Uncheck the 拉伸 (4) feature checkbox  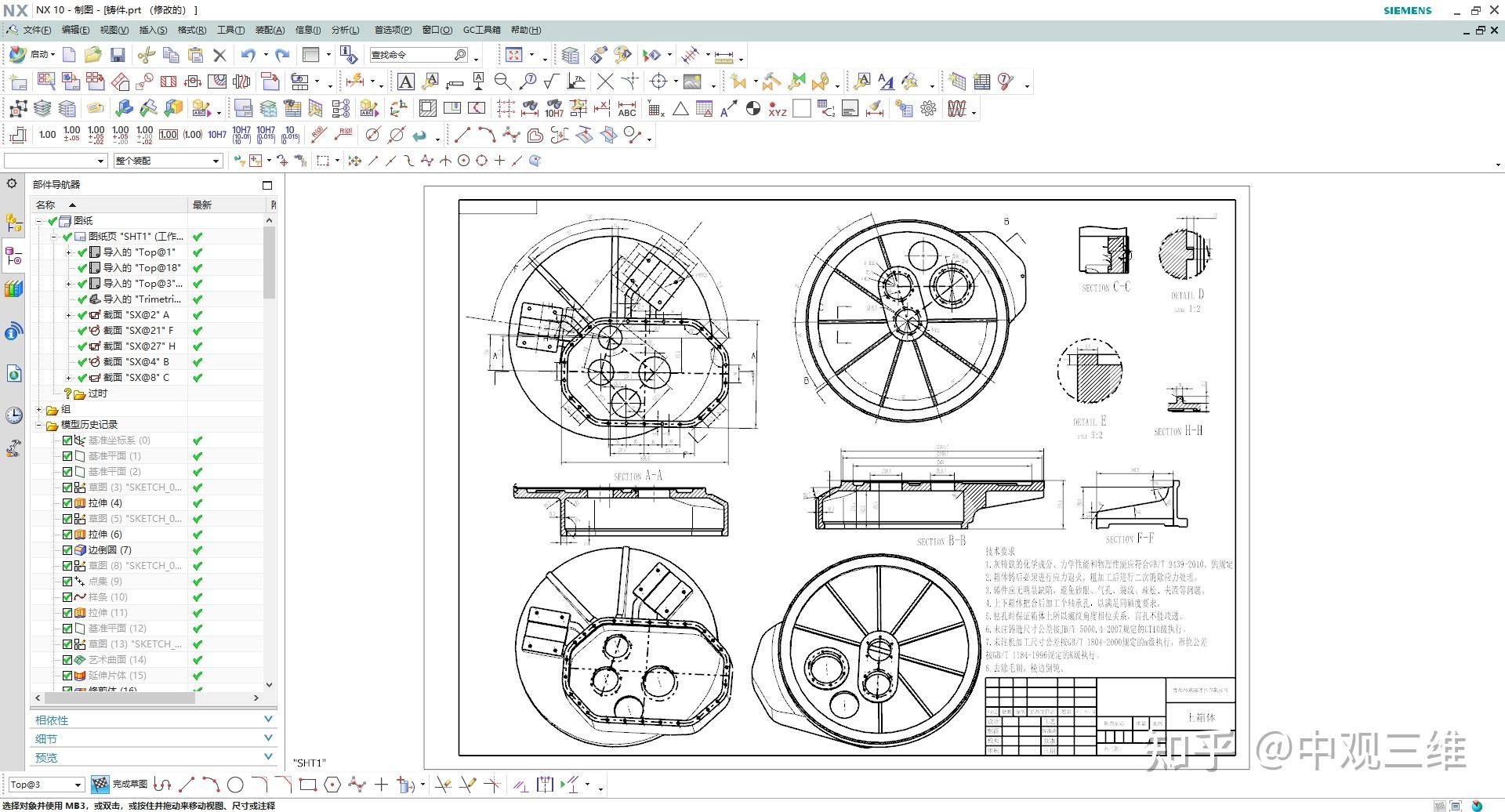(67, 503)
